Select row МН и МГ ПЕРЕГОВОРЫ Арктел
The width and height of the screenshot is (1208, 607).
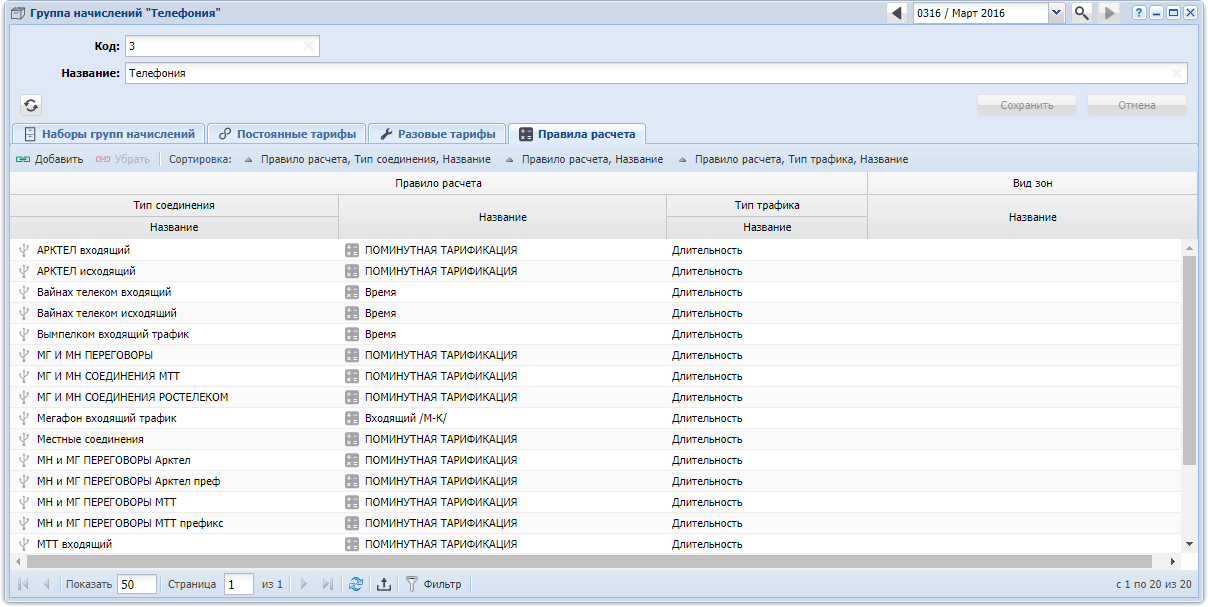596,460
